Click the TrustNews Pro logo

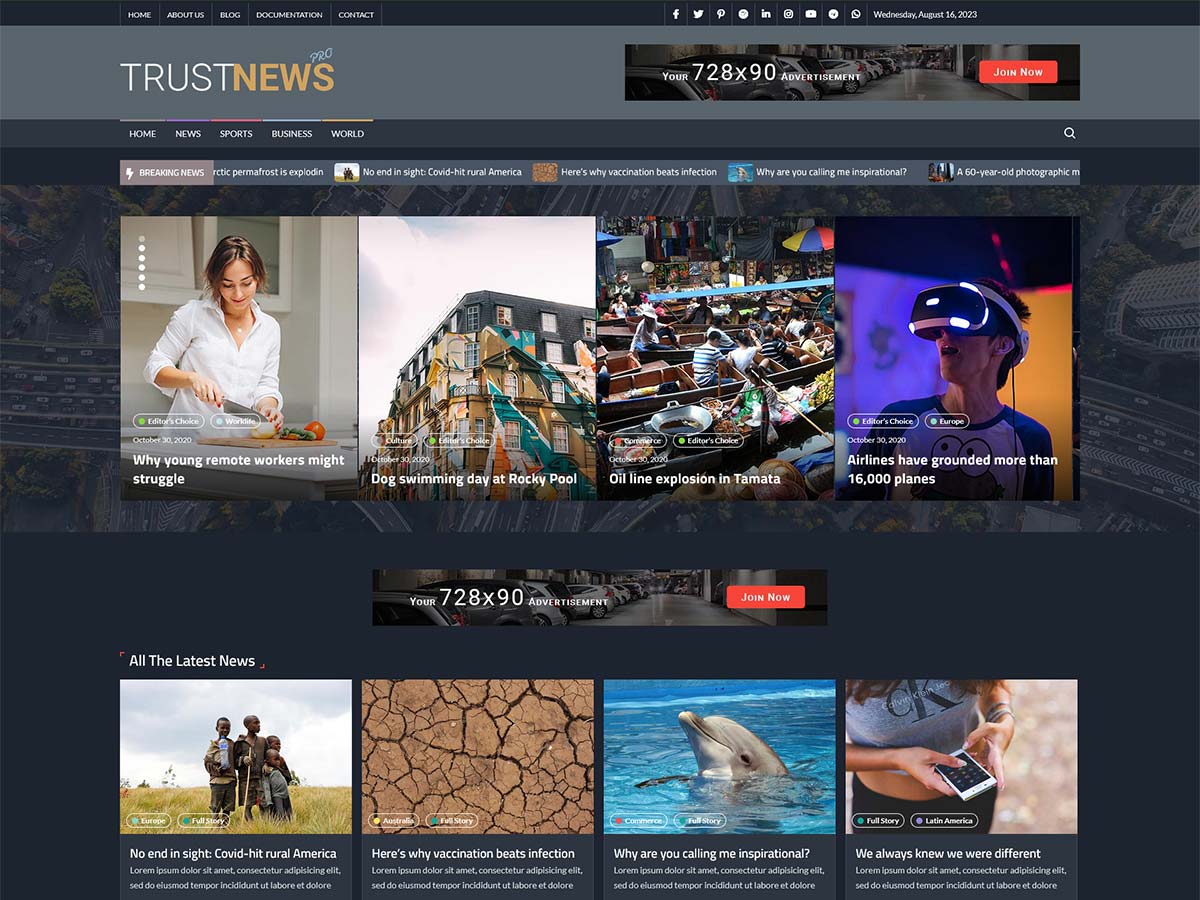click(227, 73)
